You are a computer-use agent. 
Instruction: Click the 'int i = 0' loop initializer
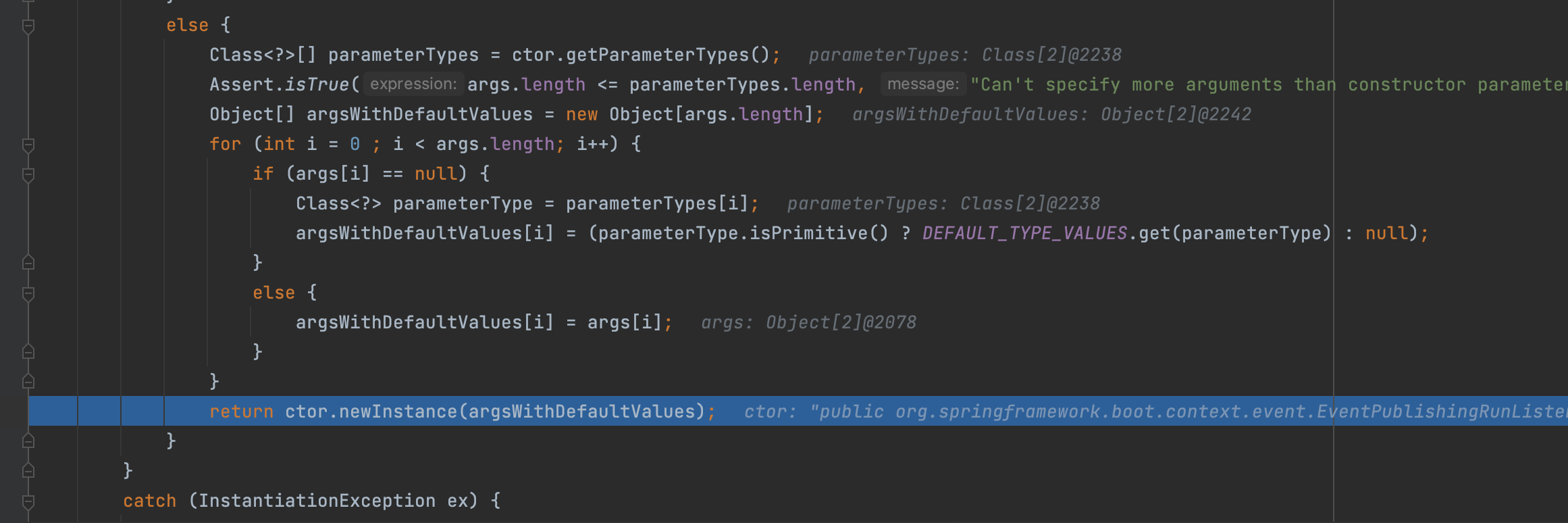[311, 144]
